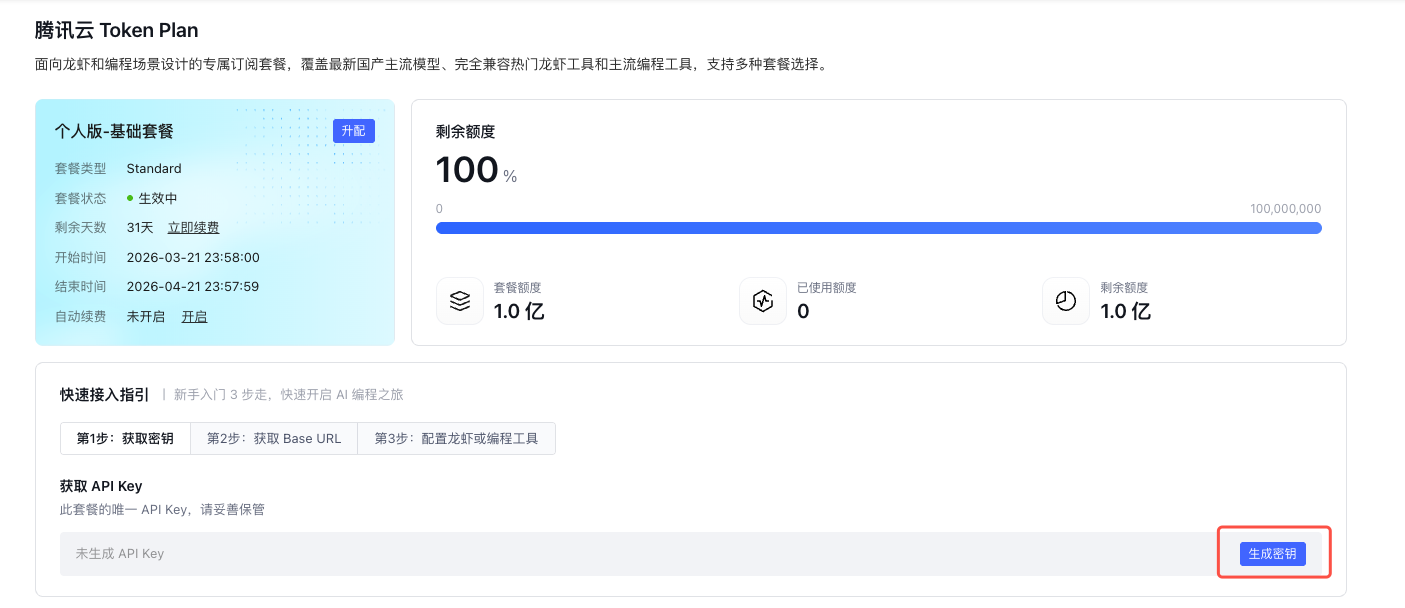The image size is (1405, 608).
Task: Switch to 第2步：获取 Base URL tab
Action: [x=274, y=438]
